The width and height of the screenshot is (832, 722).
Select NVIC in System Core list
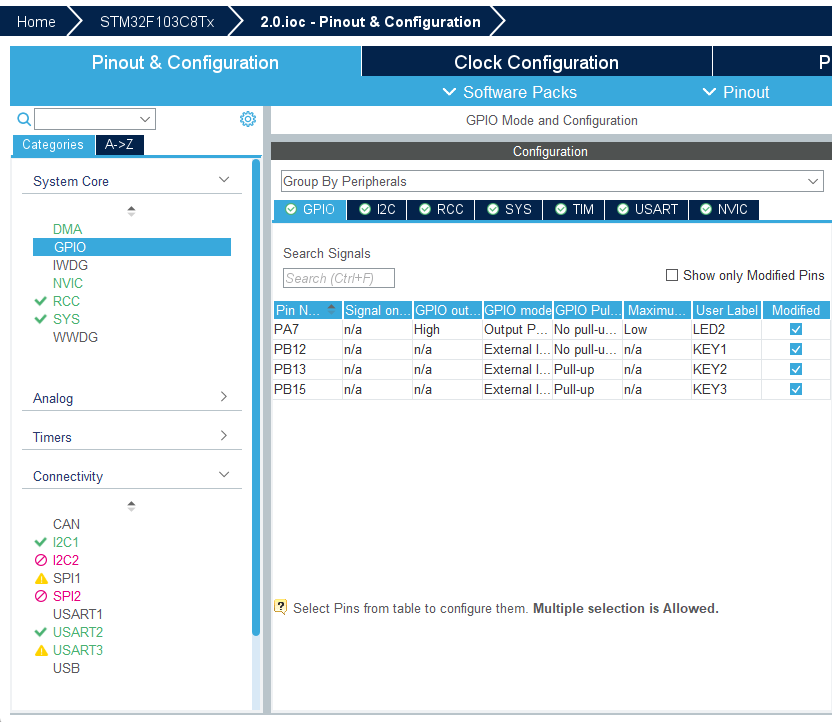(68, 283)
